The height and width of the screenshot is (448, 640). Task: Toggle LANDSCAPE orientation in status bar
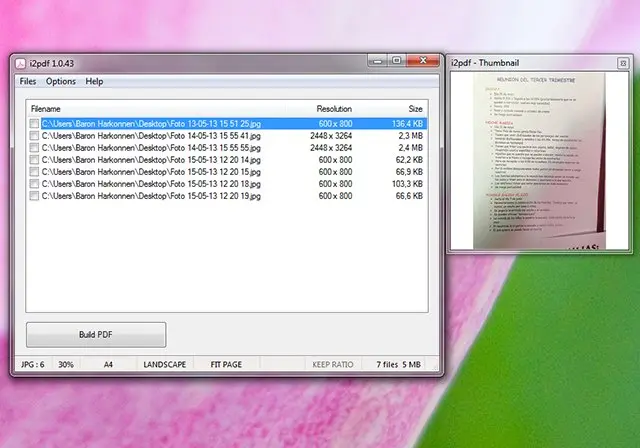click(x=164, y=365)
